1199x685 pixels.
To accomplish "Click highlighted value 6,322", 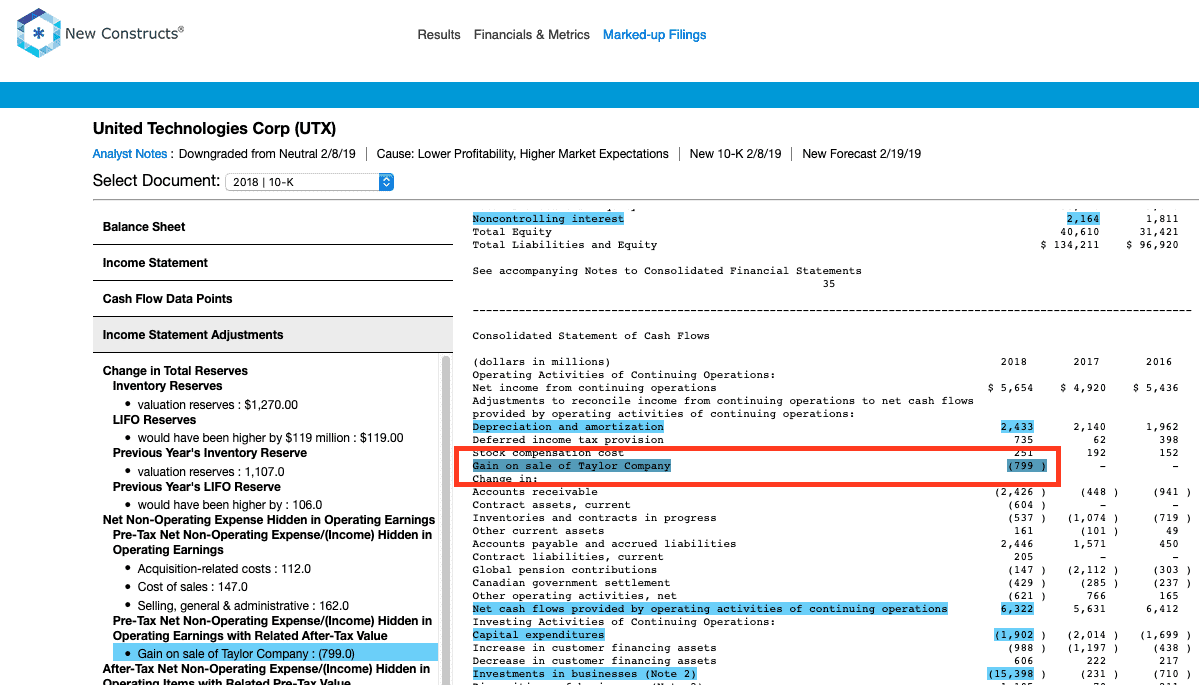I will coord(1017,609).
